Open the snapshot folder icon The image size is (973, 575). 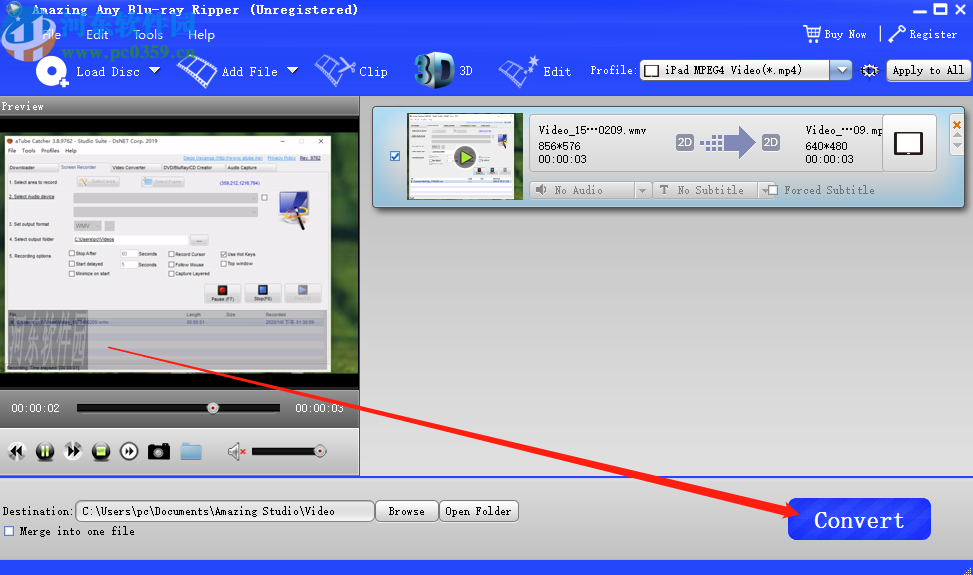coord(191,451)
